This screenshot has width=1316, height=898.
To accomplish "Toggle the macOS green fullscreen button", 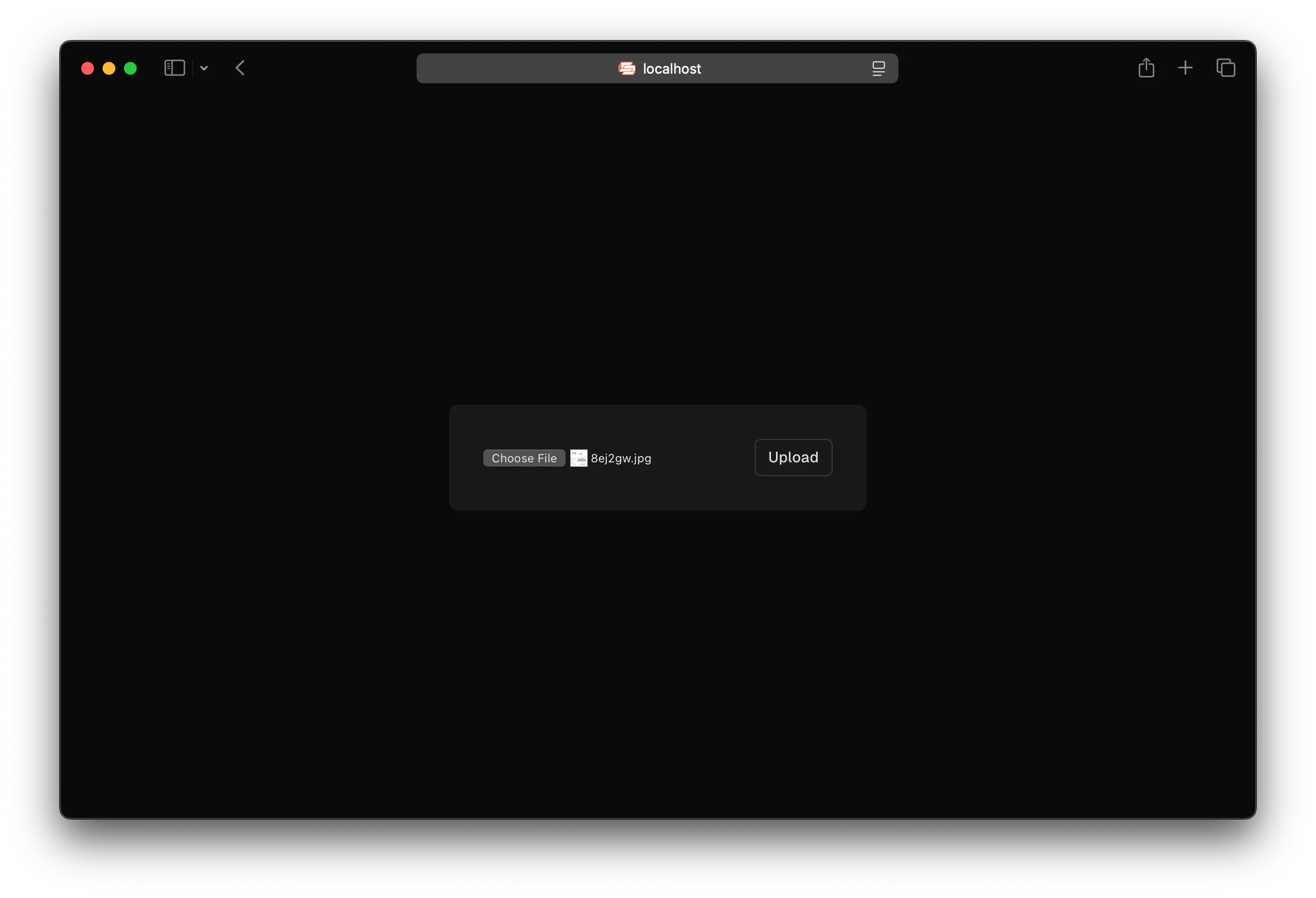I will (130, 67).
